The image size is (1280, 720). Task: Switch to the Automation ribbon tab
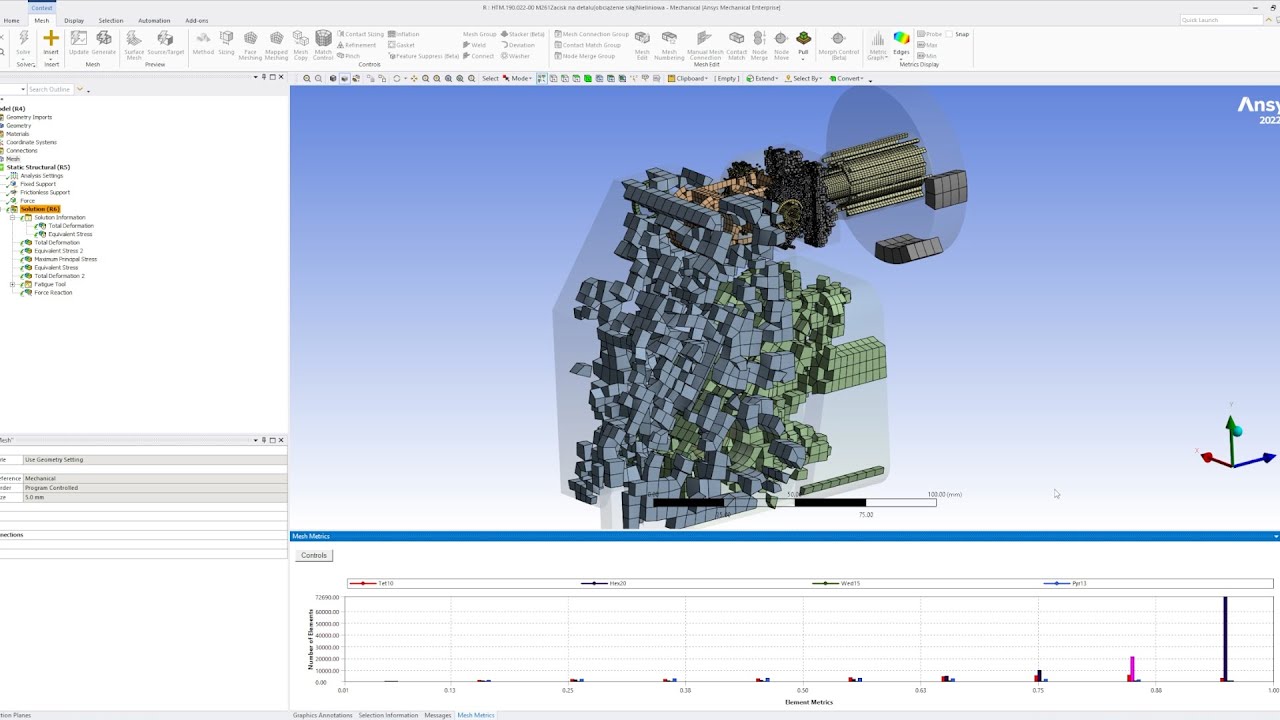154,20
